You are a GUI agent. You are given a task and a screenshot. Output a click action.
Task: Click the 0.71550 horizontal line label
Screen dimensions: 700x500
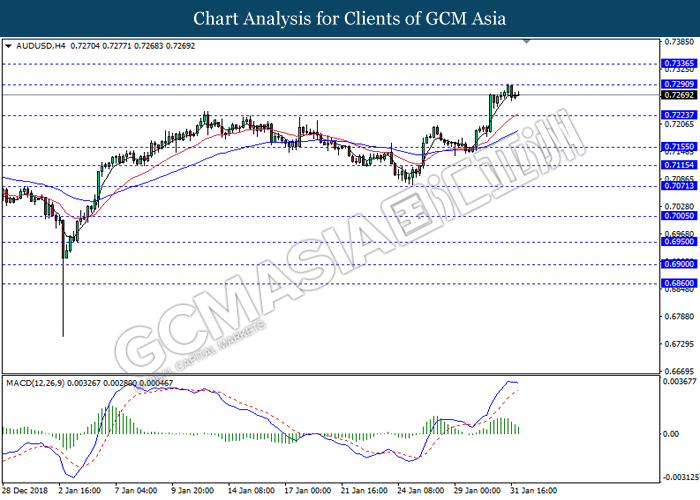pos(679,147)
